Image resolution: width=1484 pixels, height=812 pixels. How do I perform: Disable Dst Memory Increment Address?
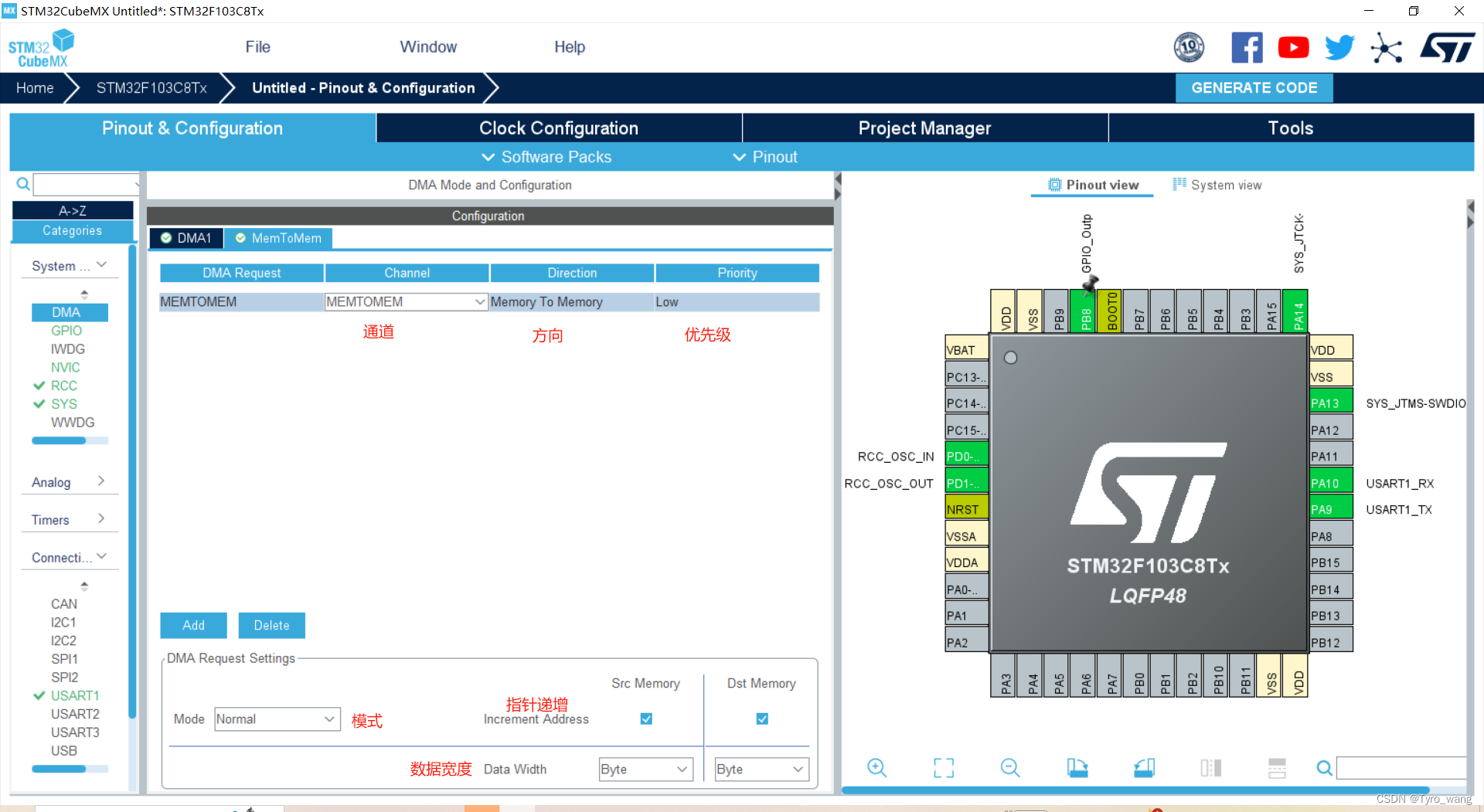(761, 719)
